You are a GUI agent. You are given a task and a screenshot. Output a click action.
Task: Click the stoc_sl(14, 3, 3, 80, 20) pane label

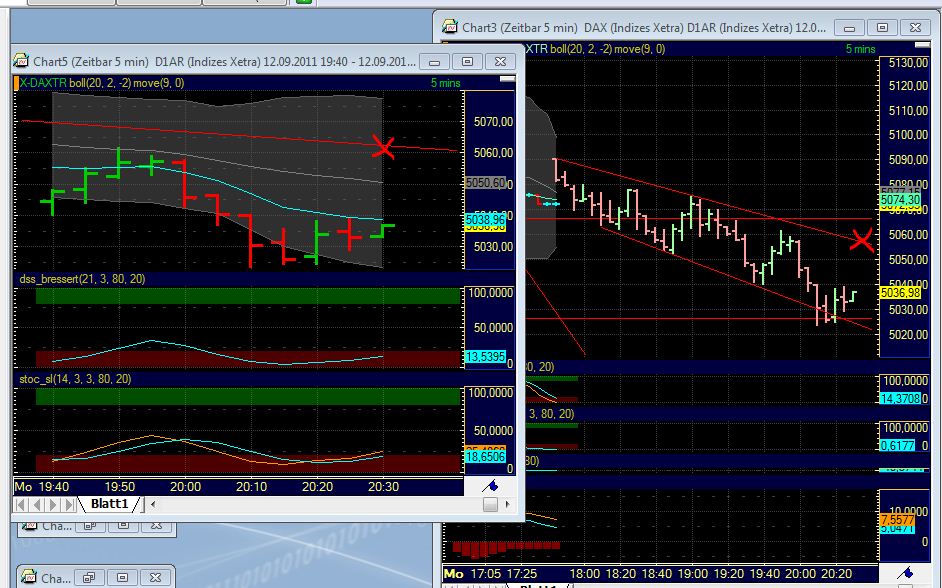click(x=75, y=379)
